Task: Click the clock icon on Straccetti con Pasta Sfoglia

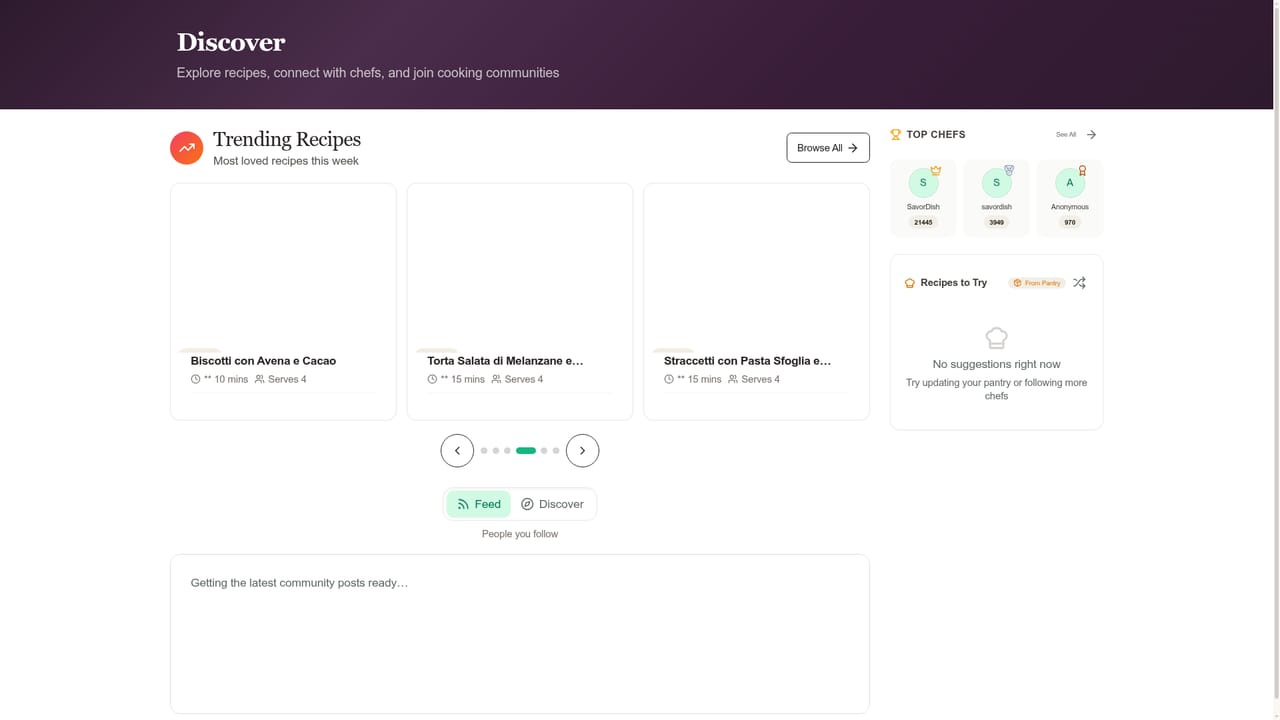Action: 669,379
